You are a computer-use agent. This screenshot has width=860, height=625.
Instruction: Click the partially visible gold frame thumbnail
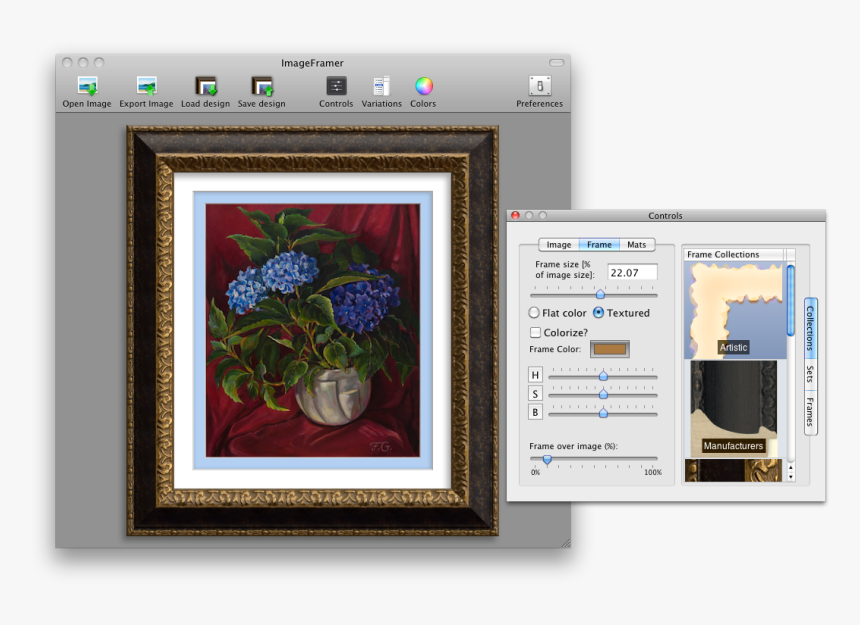click(x=734, y=470)
